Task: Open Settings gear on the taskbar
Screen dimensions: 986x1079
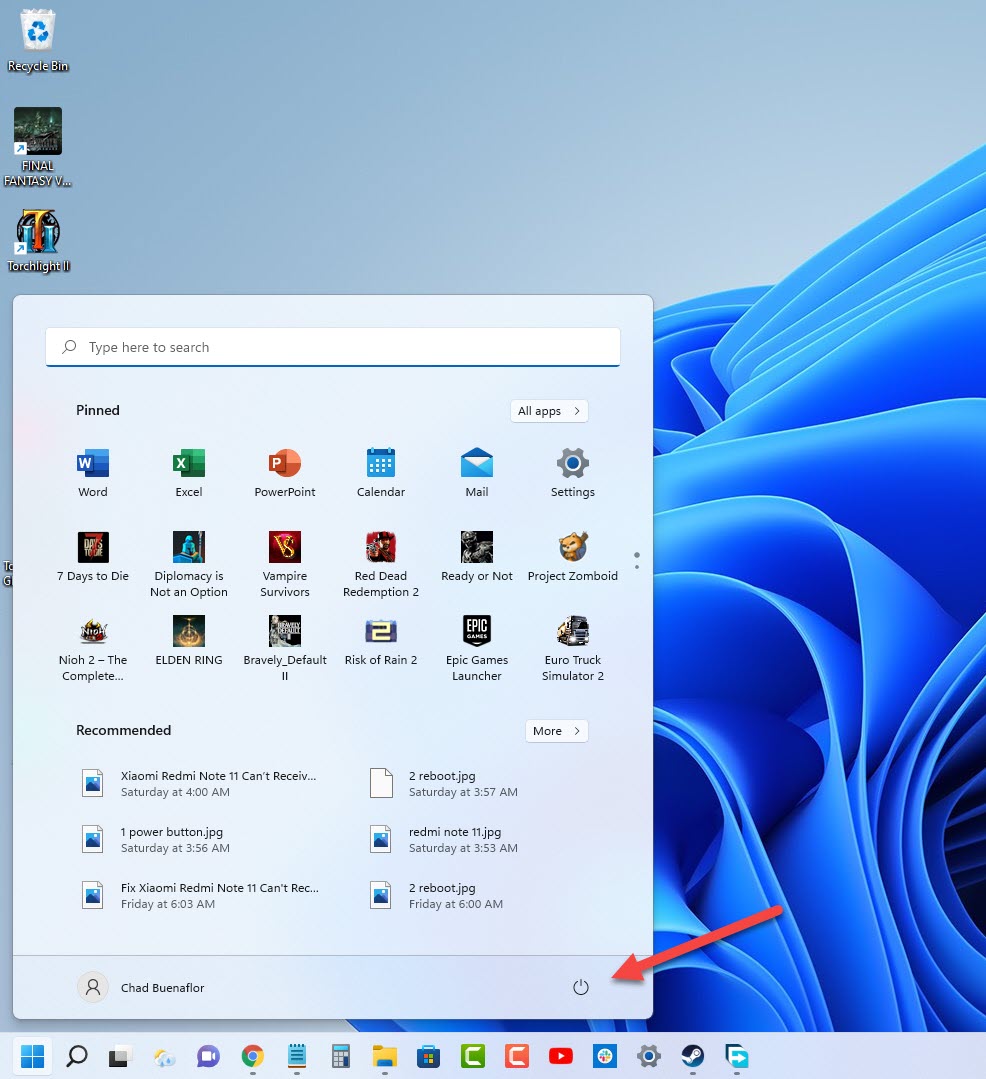Action: pyautogui.click(x=649, y=1056)
